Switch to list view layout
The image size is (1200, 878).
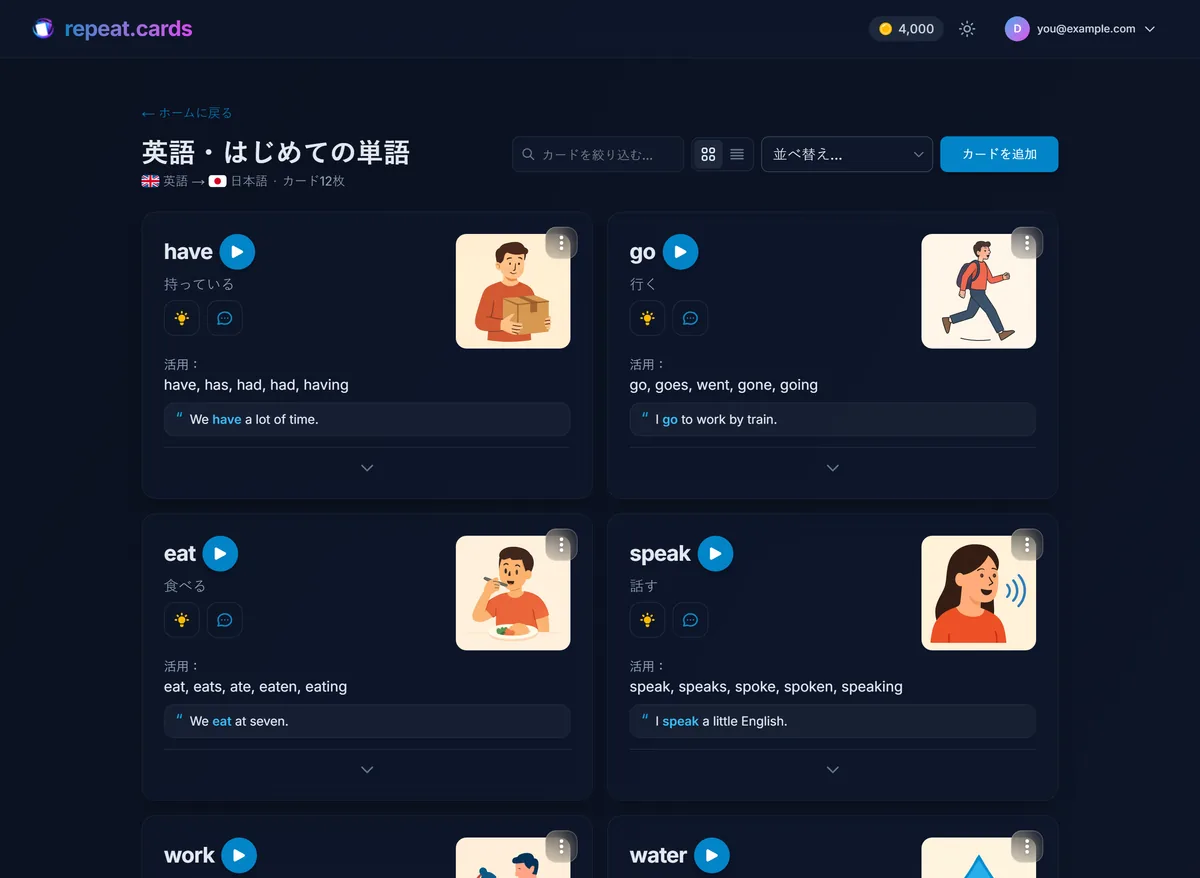[737, 155]
